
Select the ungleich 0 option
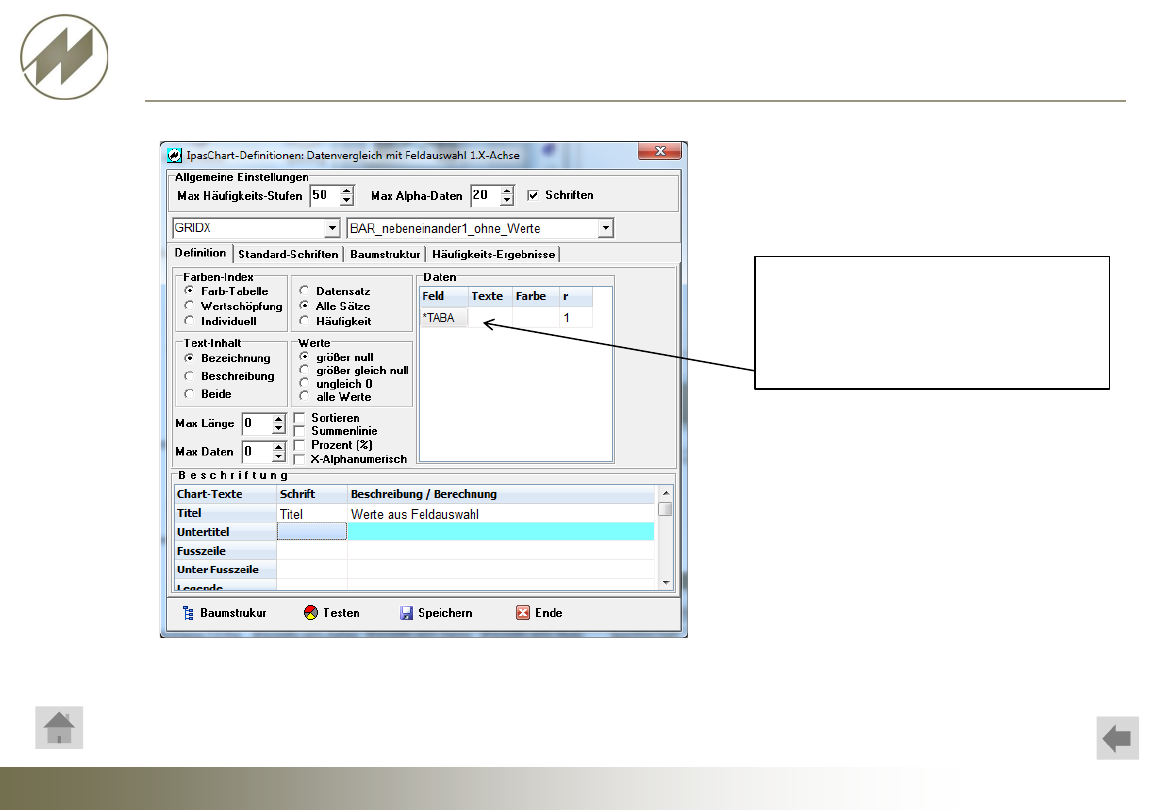[x=304, y=383]
